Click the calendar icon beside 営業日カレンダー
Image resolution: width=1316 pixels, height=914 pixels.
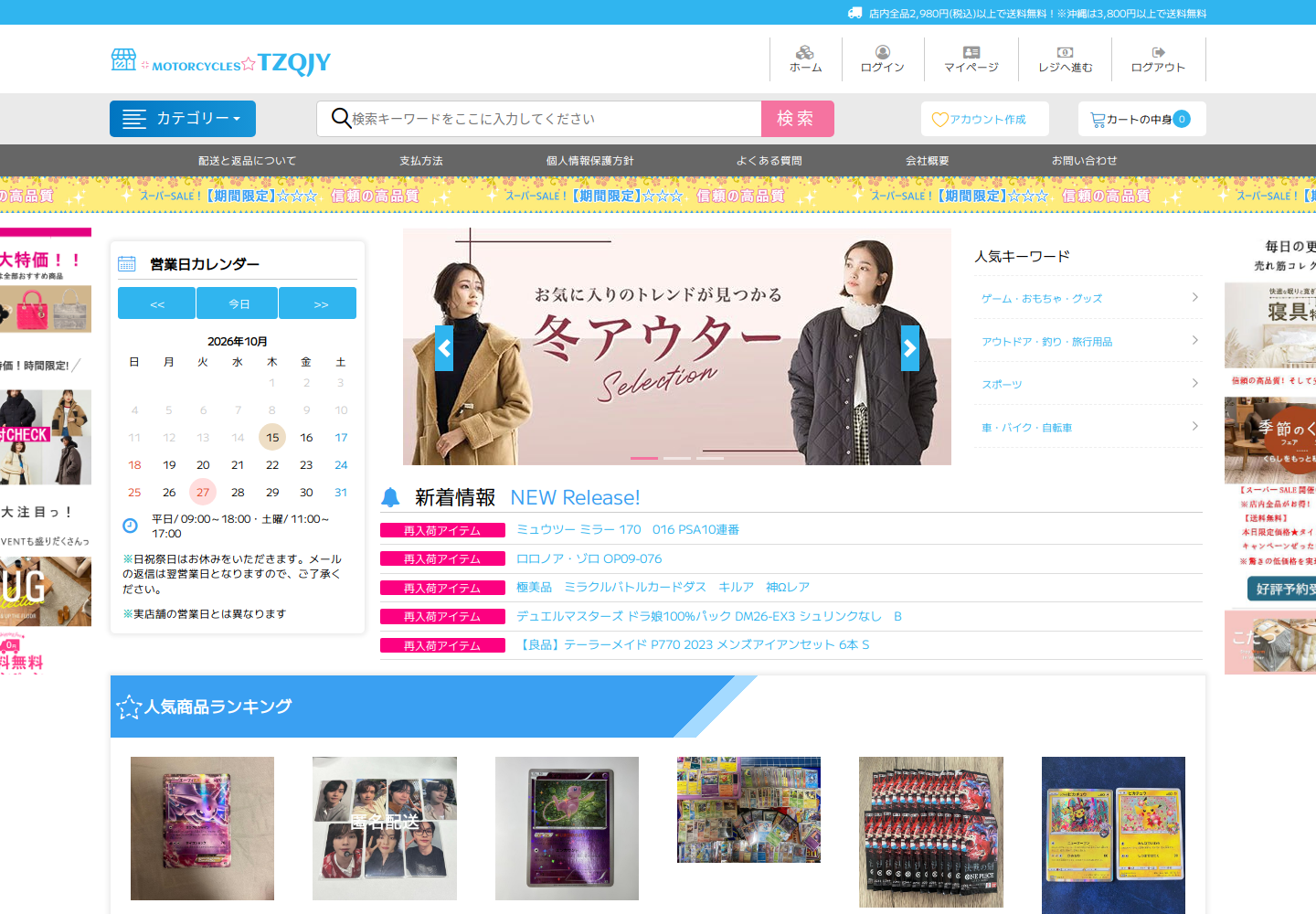click(127, 264)
